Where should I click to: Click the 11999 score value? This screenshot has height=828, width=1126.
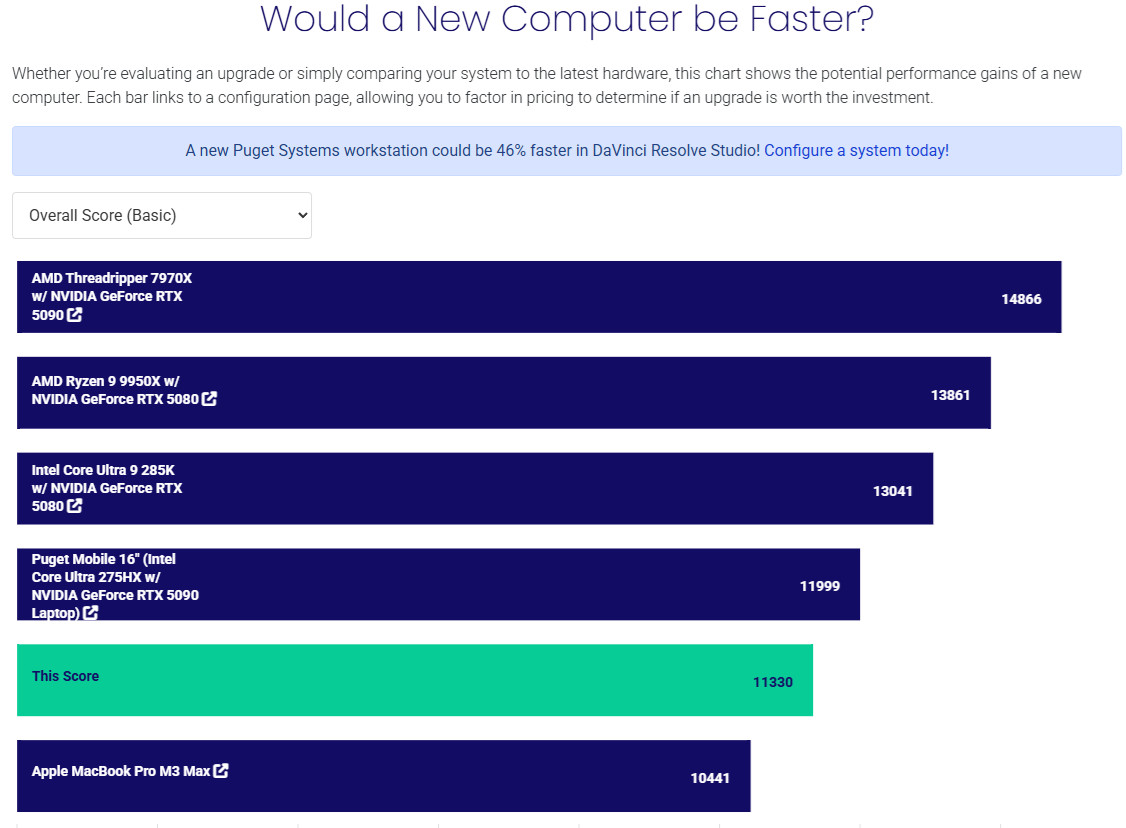tap(820, 586)
